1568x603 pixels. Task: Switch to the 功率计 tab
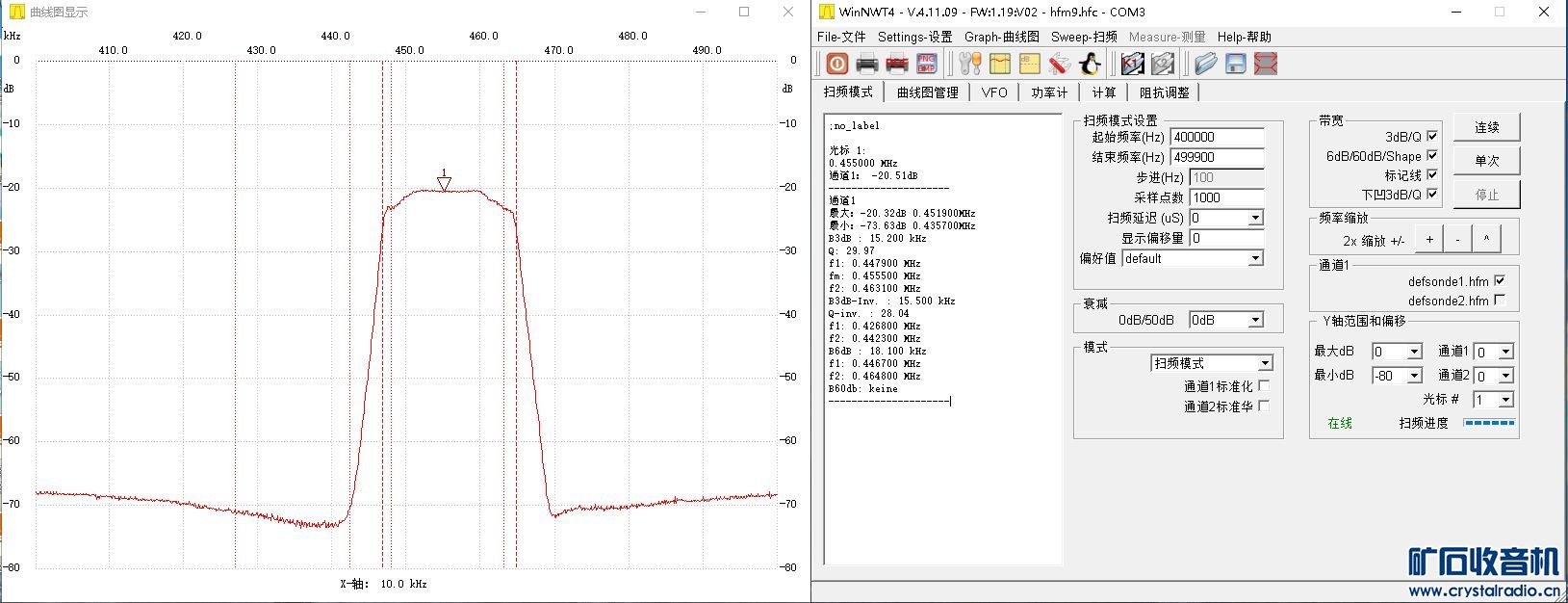[x=1049, y=92]
